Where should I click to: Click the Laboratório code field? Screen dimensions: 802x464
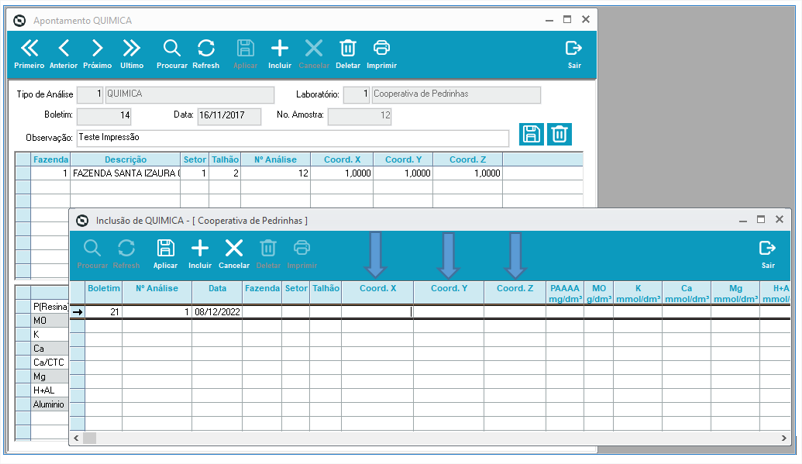pos(357,94)
